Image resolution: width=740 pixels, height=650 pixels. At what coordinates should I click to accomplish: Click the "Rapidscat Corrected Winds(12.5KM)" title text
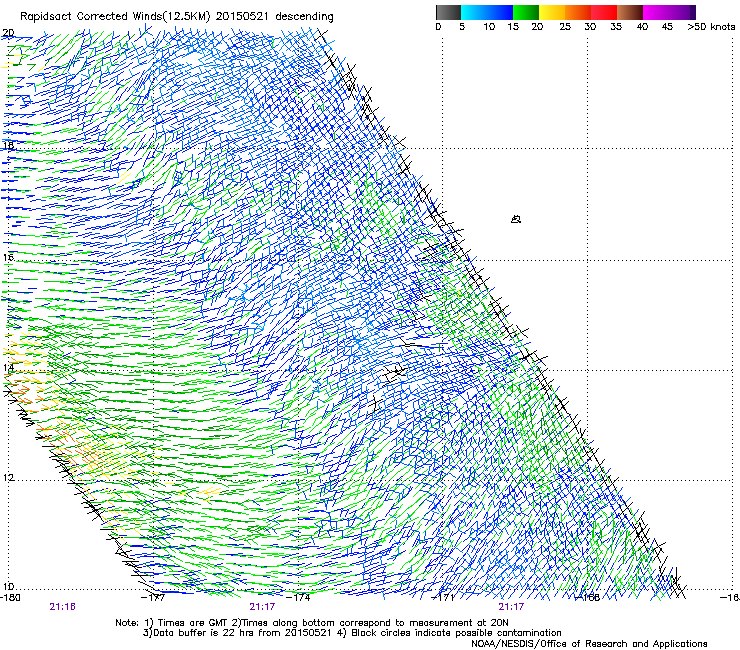click(x=115, y=17)
